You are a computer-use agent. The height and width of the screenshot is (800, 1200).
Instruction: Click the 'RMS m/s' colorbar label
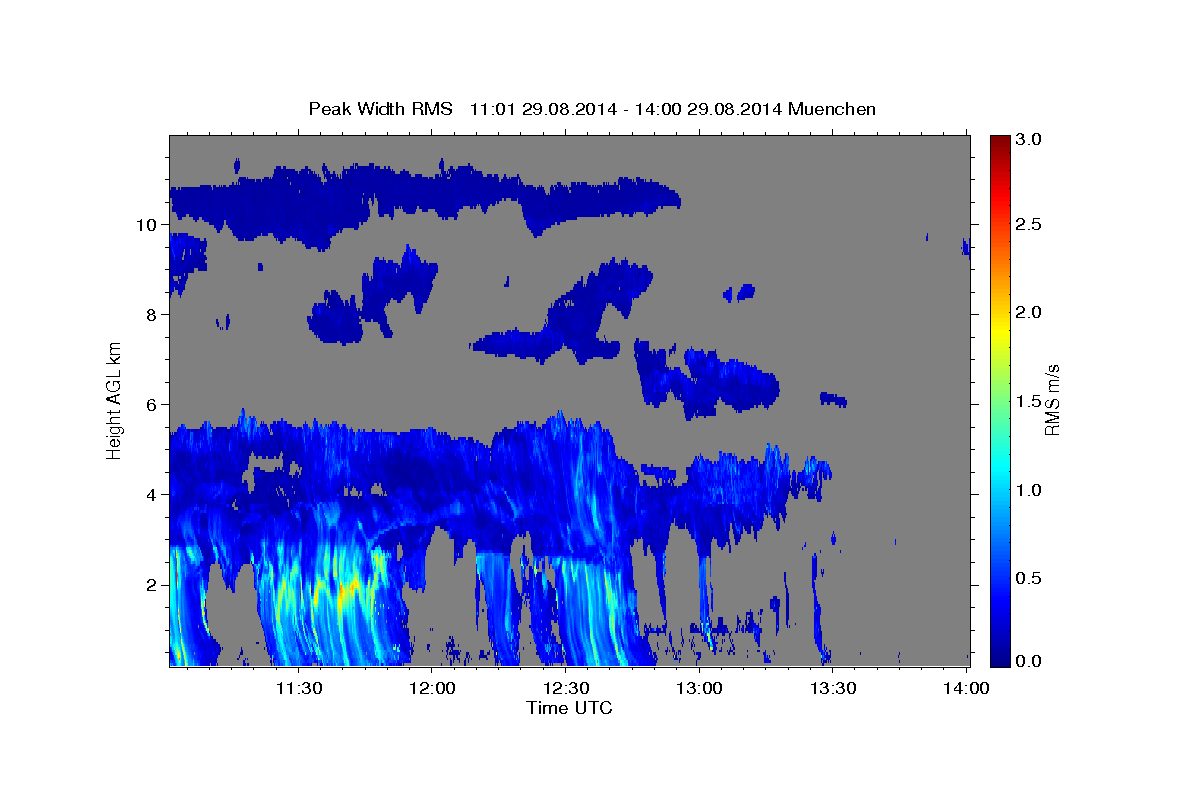pos(1051,398)
